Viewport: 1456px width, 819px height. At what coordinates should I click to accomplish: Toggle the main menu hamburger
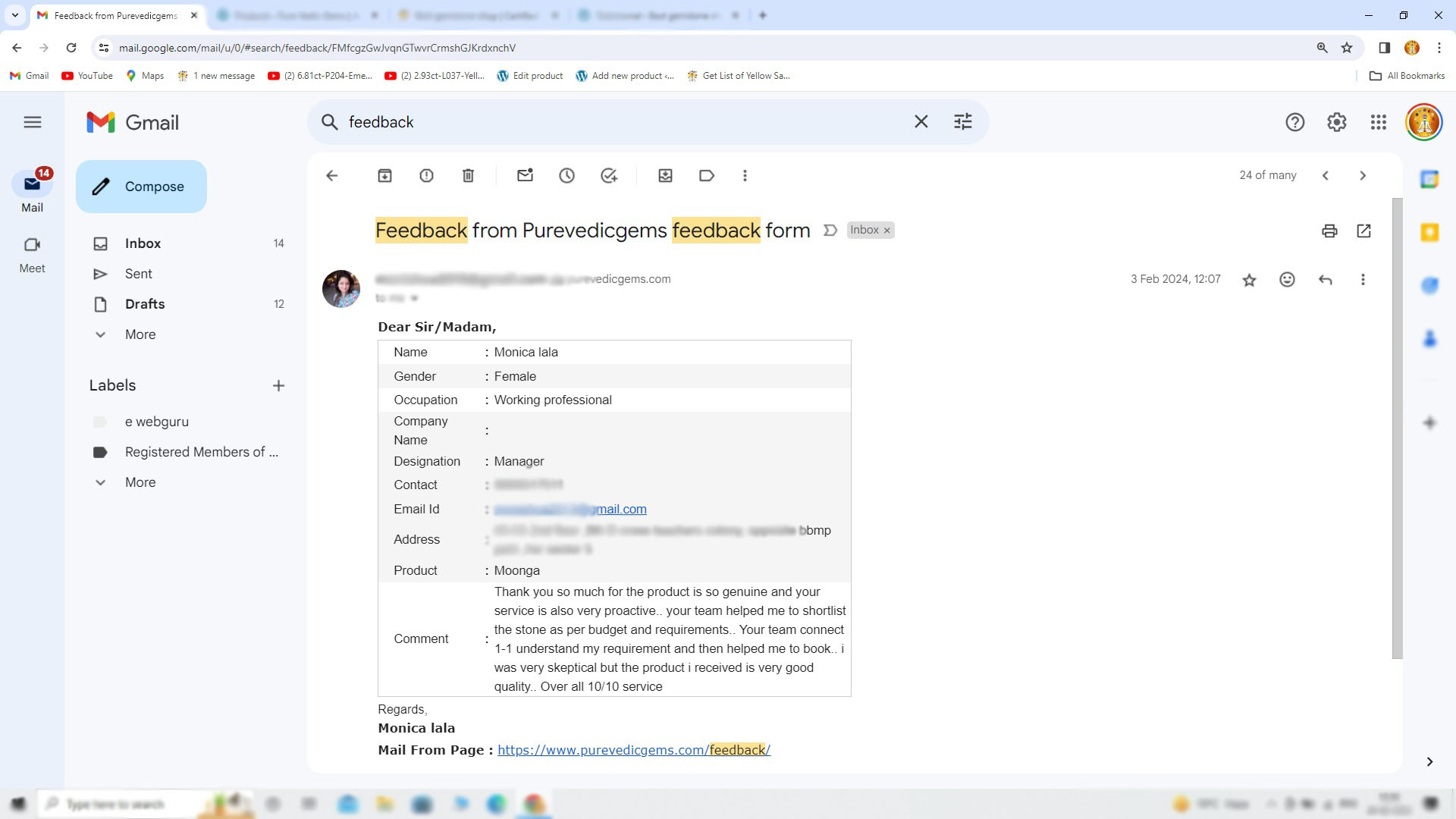pos(33,122)
